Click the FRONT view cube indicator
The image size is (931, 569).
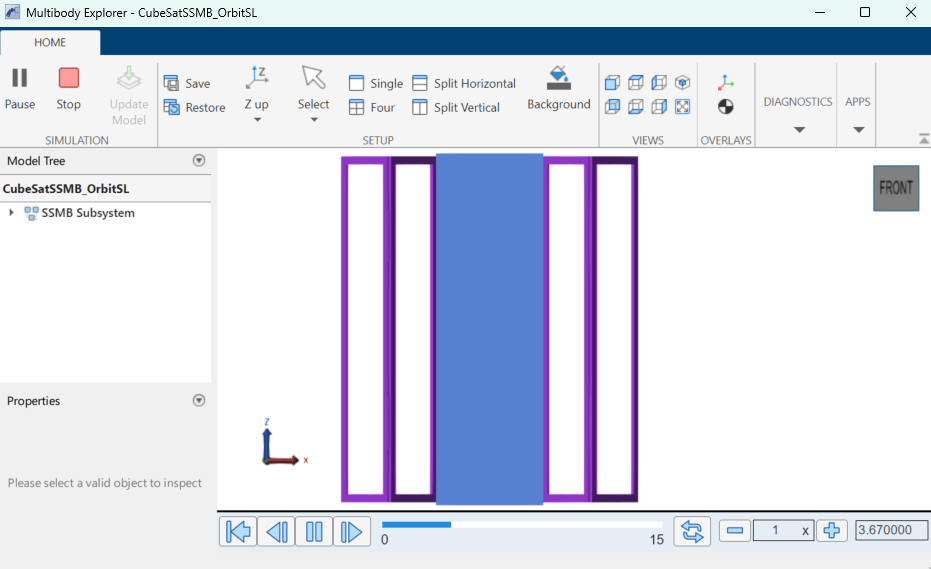[896, 188]
